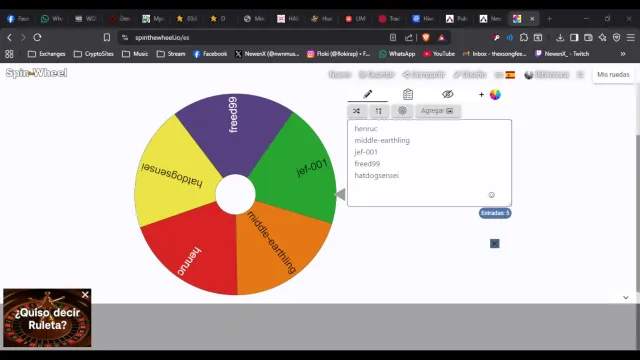
Task: Click the blue X box below entries
Action: click(x=494, y=244)
